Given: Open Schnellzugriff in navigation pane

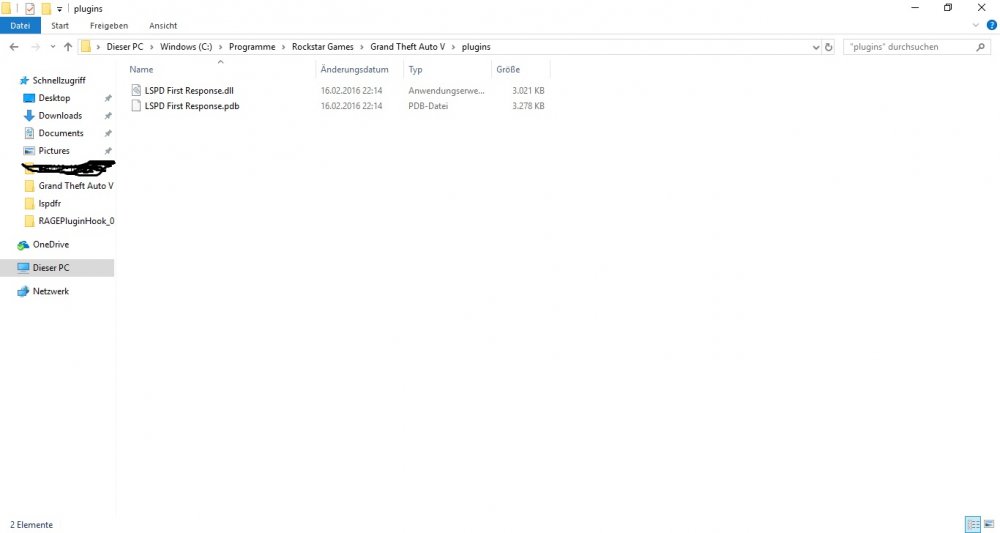Looking at the screenshot, I should (x=59, y=80).
